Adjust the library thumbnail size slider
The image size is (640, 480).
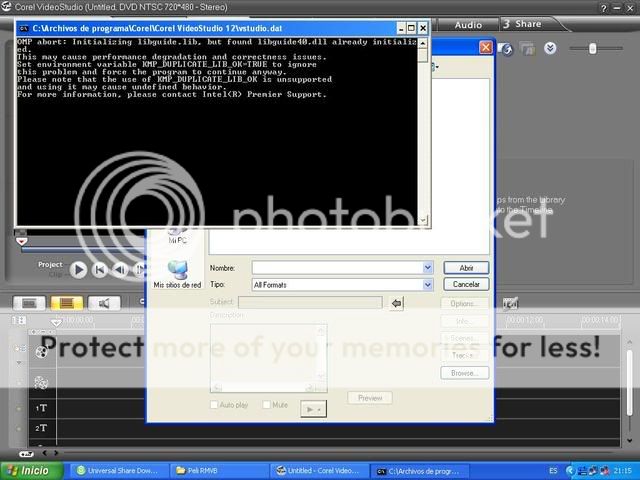592,49
